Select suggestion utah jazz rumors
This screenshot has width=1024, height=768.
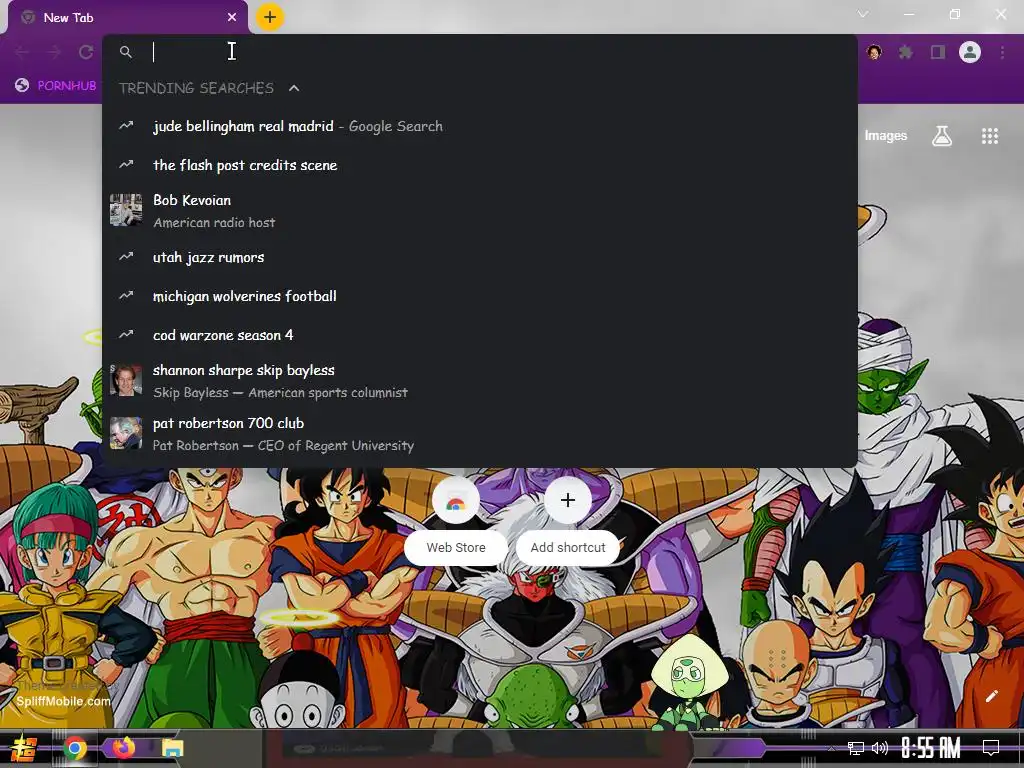(x=480, y=257)
